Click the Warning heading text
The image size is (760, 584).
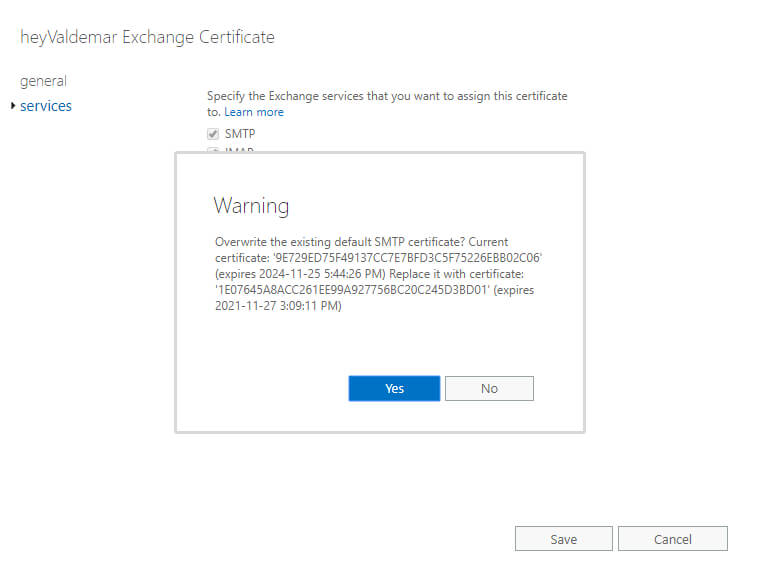(x=251, y=205)
